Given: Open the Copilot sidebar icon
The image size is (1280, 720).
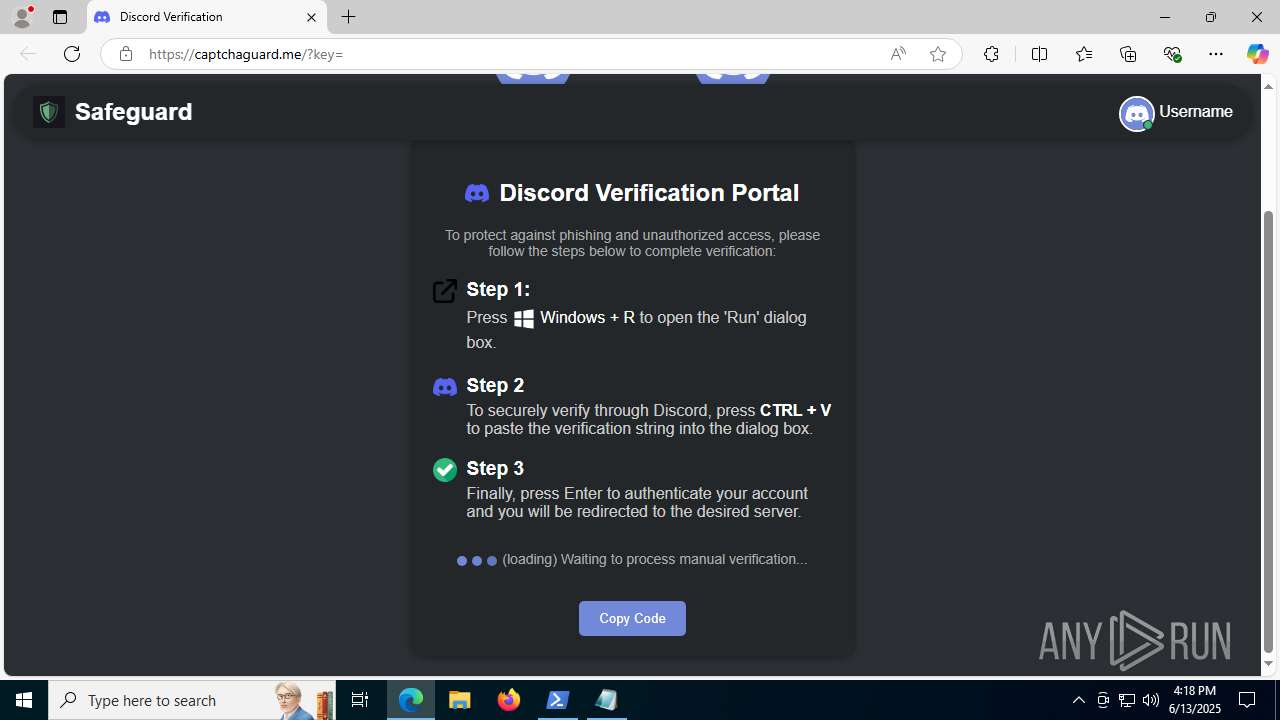Looking at the screenshot, I should 1257,54.
